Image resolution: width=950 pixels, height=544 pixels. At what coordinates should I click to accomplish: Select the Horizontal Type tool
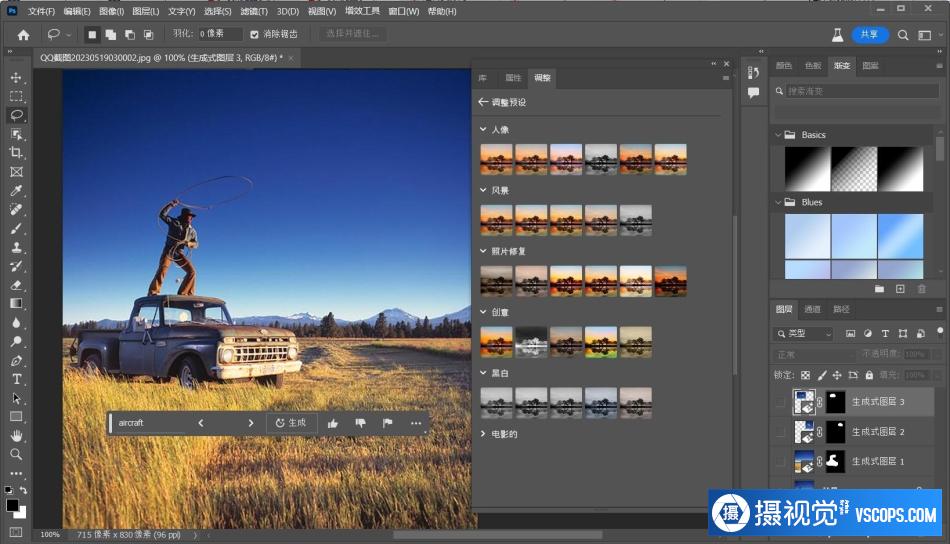coord(16,379)
